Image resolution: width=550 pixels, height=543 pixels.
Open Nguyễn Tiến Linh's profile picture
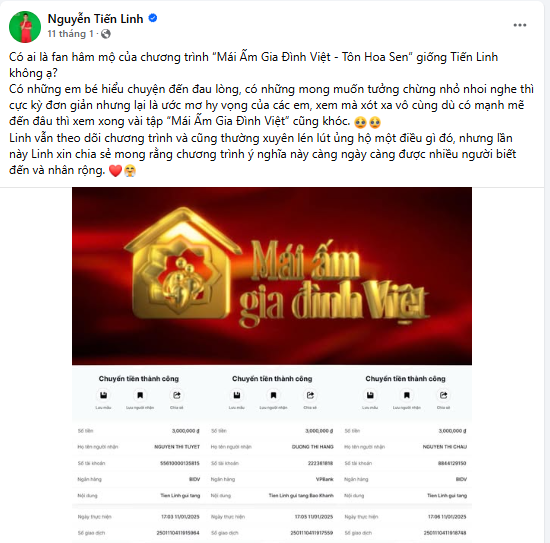pos(25,27)
